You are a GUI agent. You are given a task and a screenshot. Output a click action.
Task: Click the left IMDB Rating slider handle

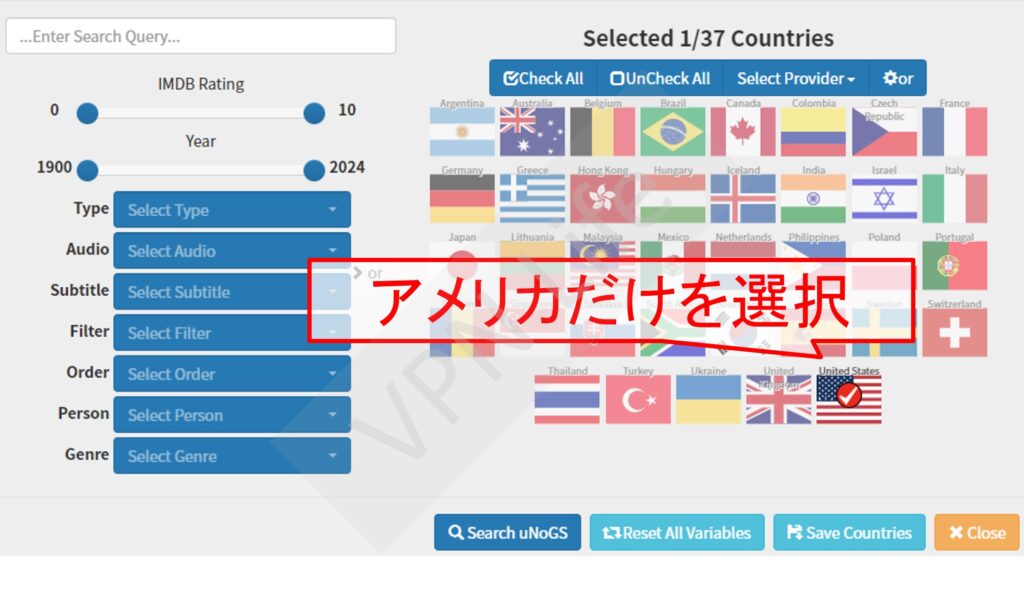click(87, 113)
